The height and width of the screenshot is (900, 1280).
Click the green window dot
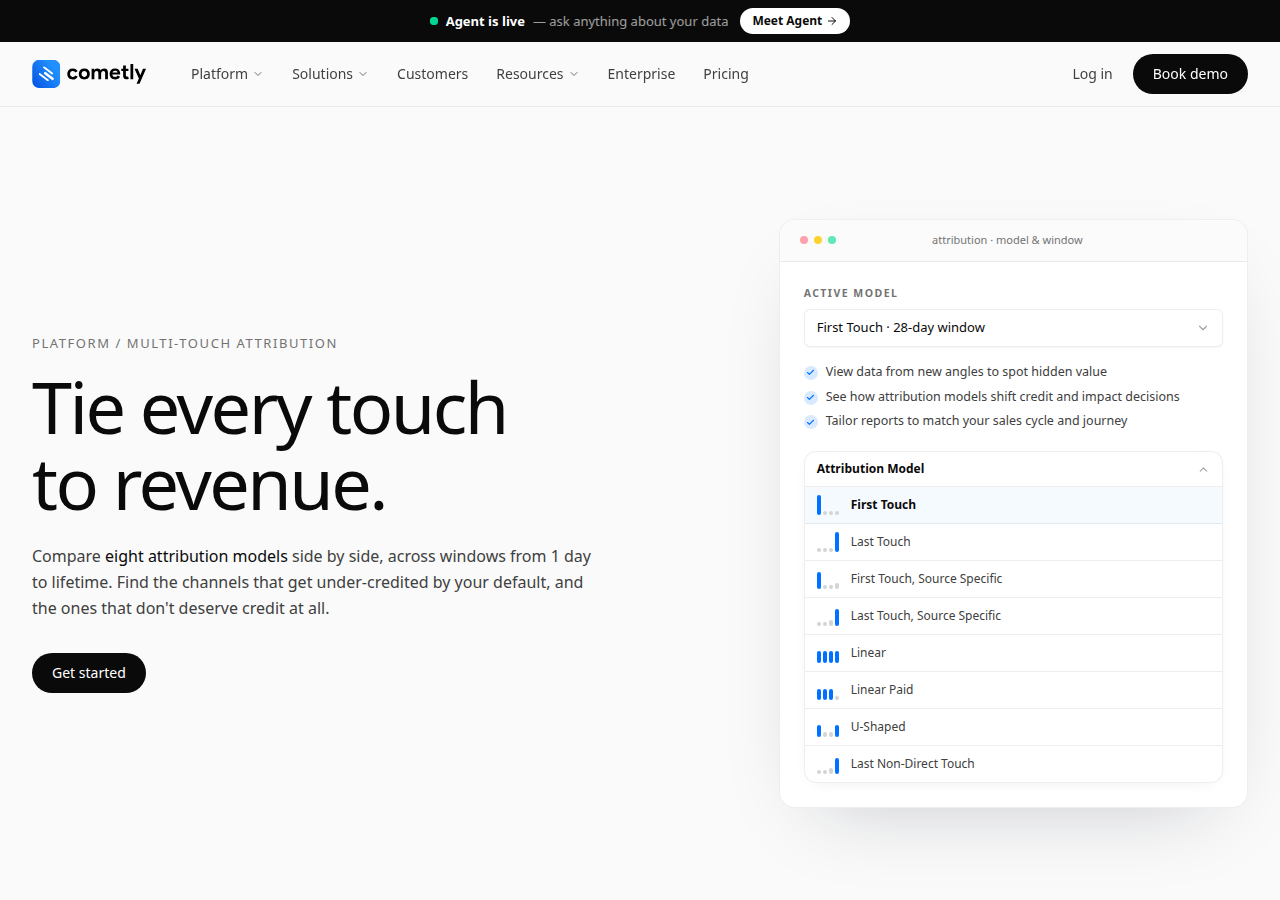click(832, 240)
